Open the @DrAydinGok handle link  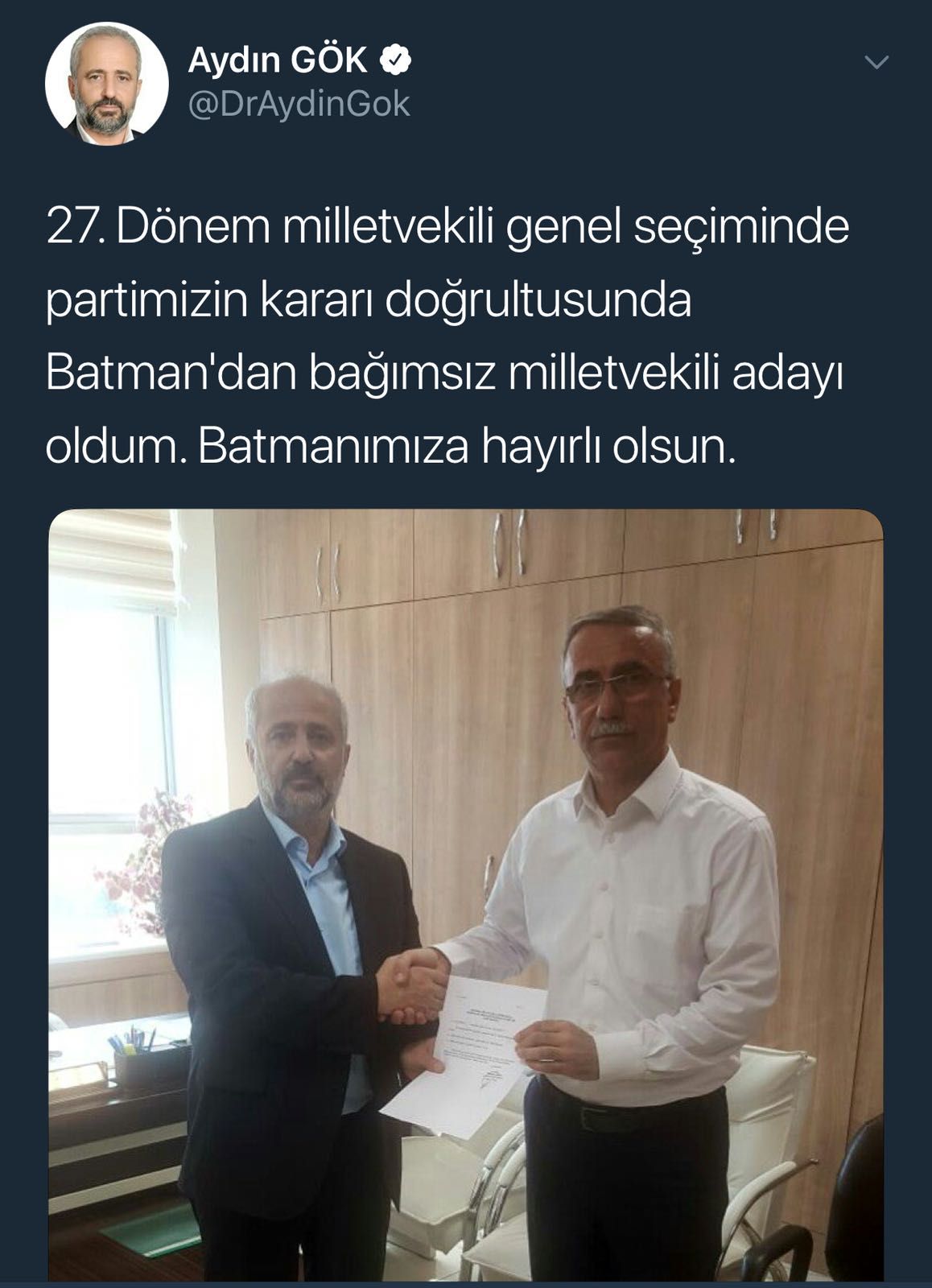pyautogui.click(x=299, y=105)
